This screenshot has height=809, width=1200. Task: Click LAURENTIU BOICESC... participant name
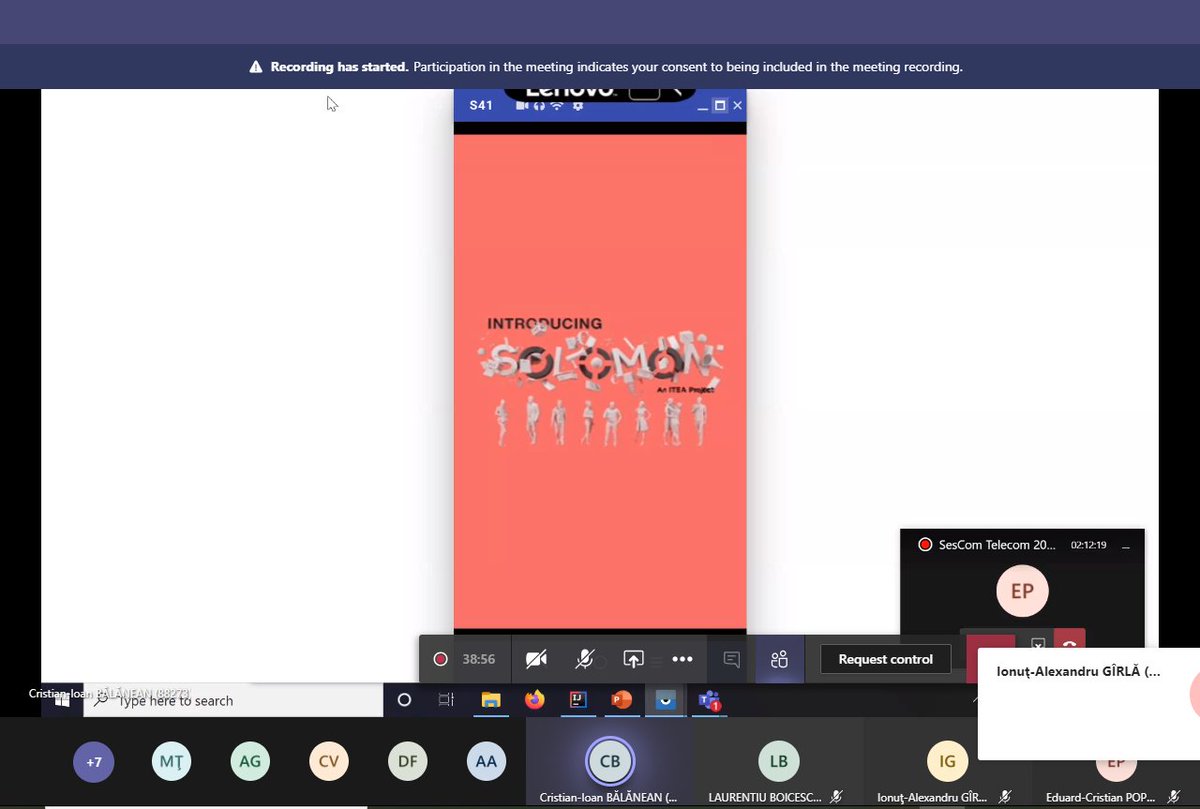tap(765, 798)
